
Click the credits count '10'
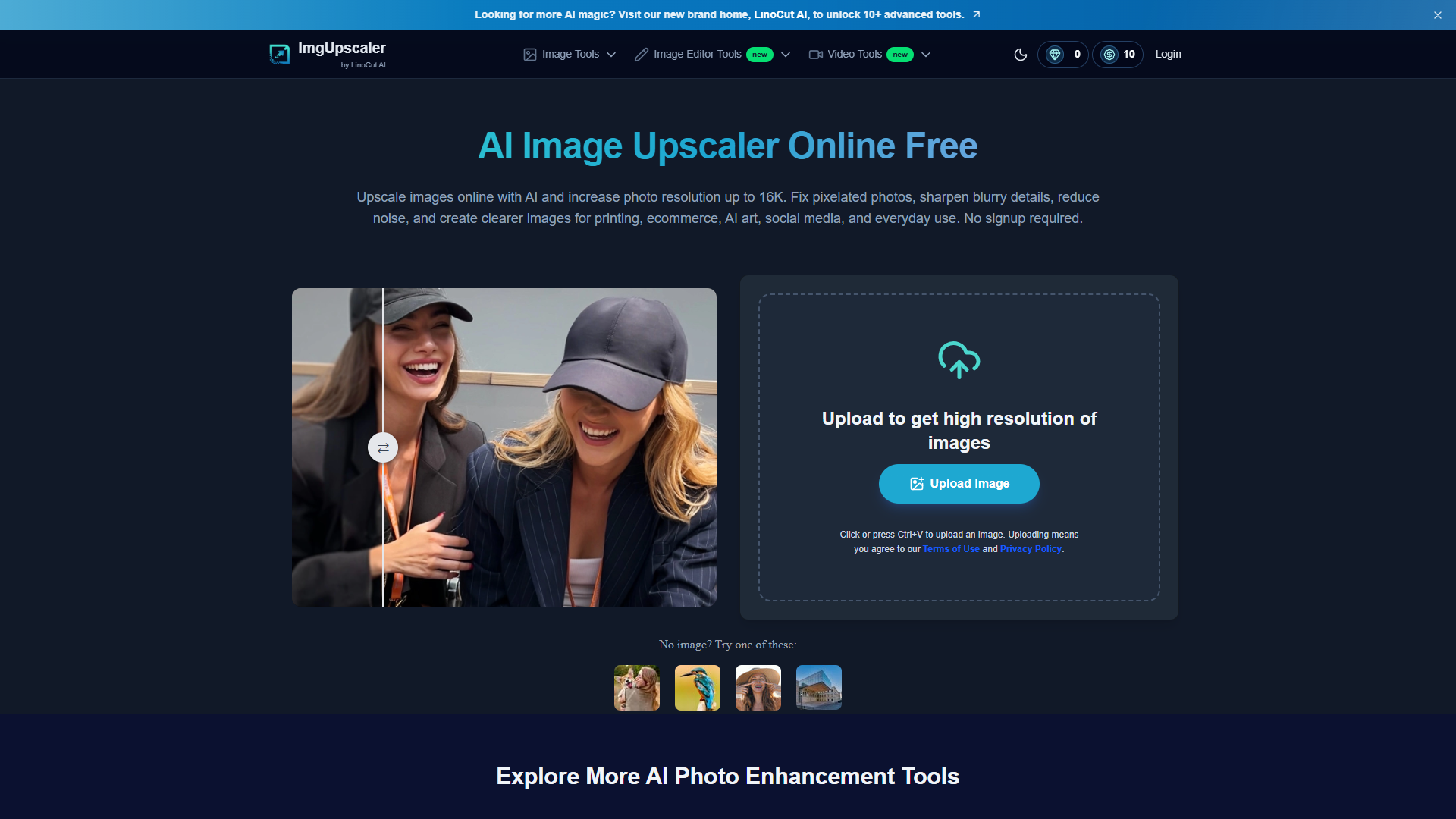(1129, 55)
